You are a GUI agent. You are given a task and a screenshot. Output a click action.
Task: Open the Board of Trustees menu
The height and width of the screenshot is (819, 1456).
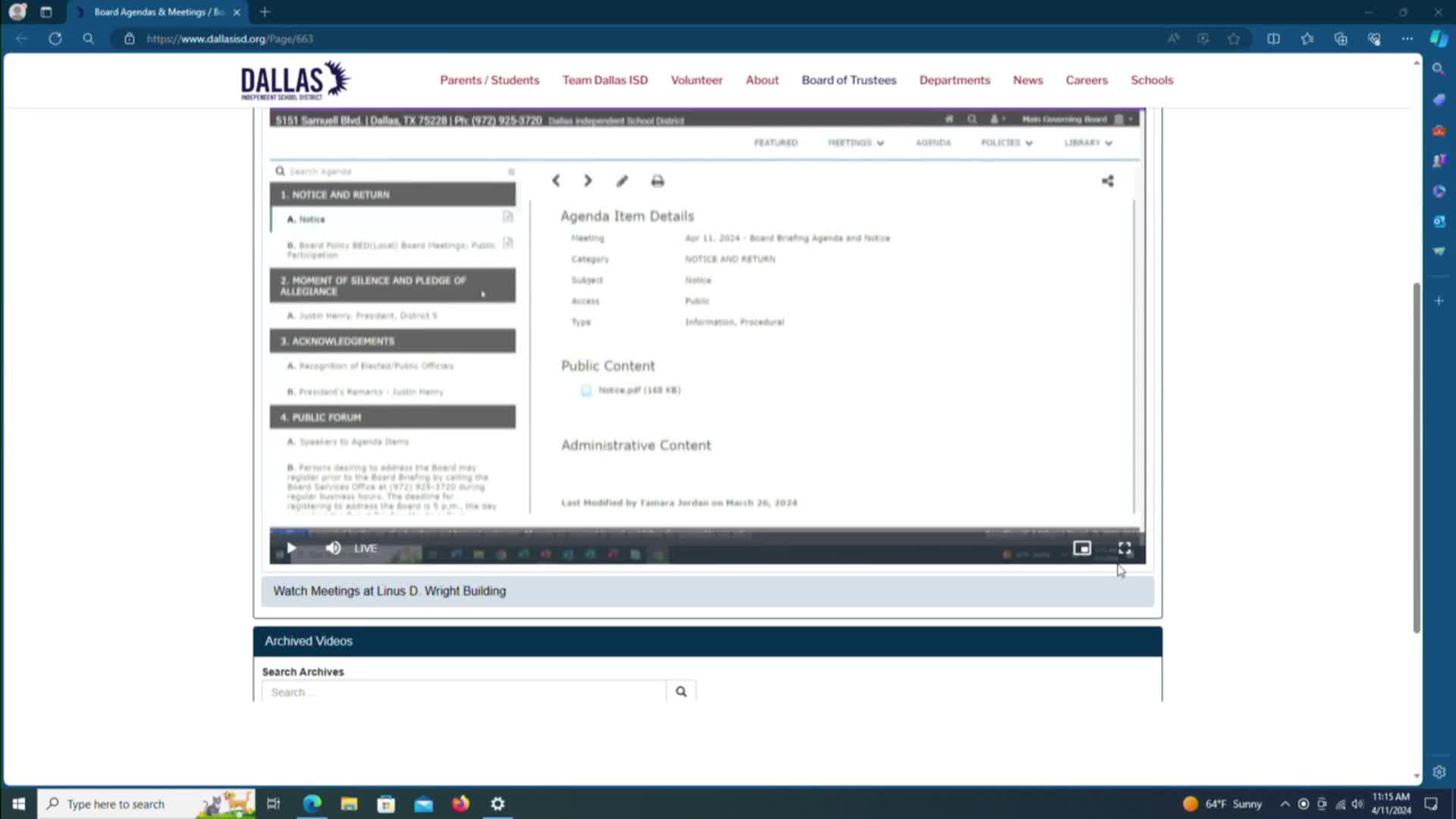pos(849,80)
